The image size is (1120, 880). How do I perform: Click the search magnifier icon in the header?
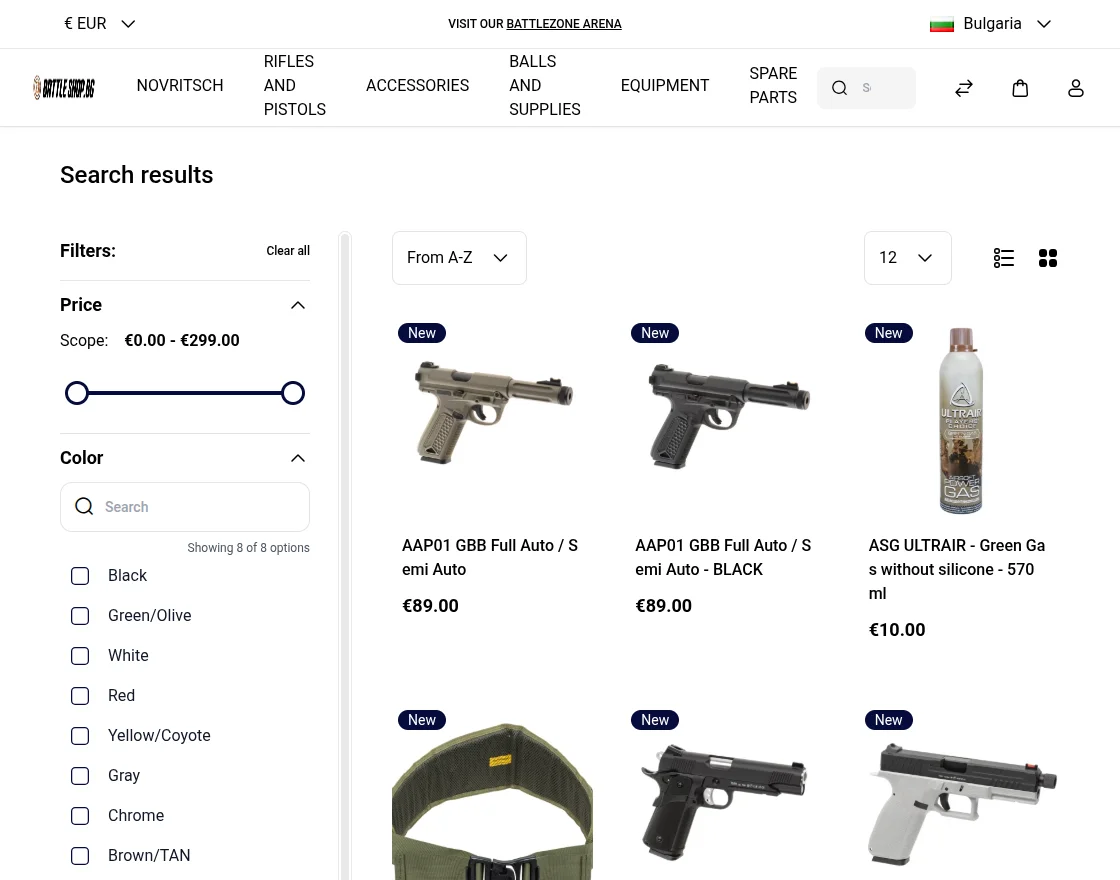click(840, 88)
